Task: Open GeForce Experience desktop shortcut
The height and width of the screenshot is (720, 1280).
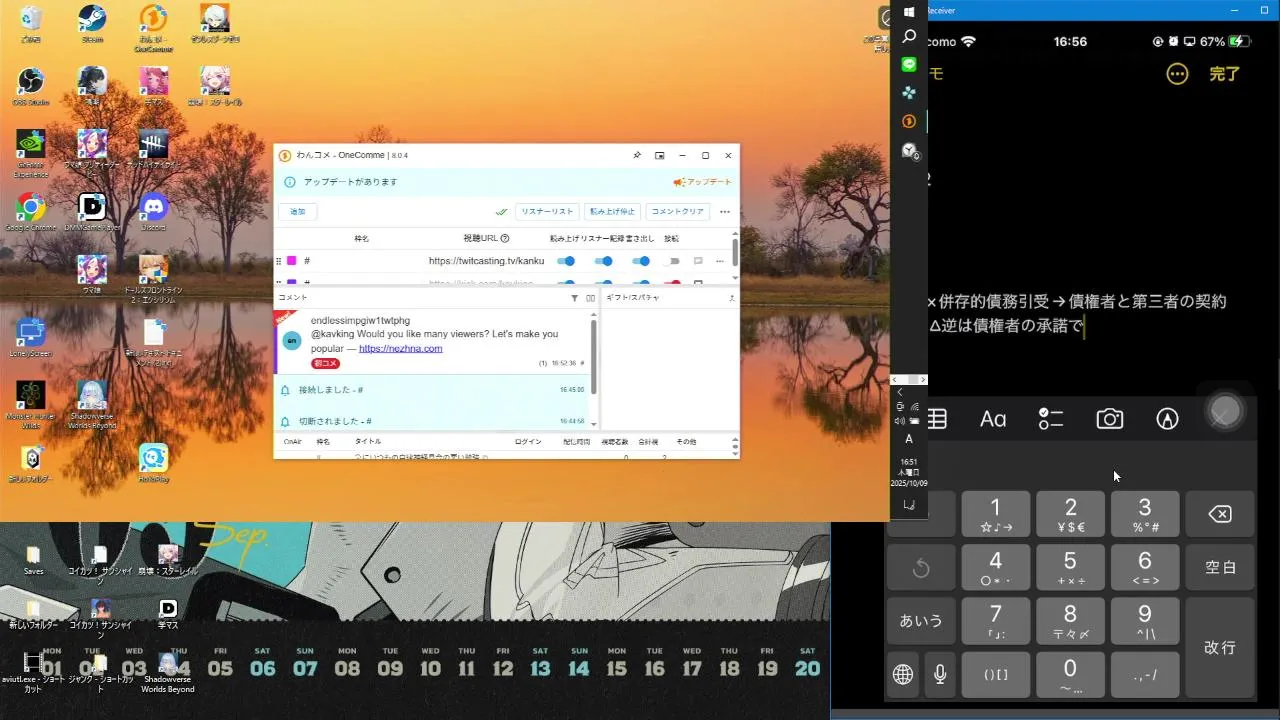Action: pyautogui.click(x=31, y=153)
